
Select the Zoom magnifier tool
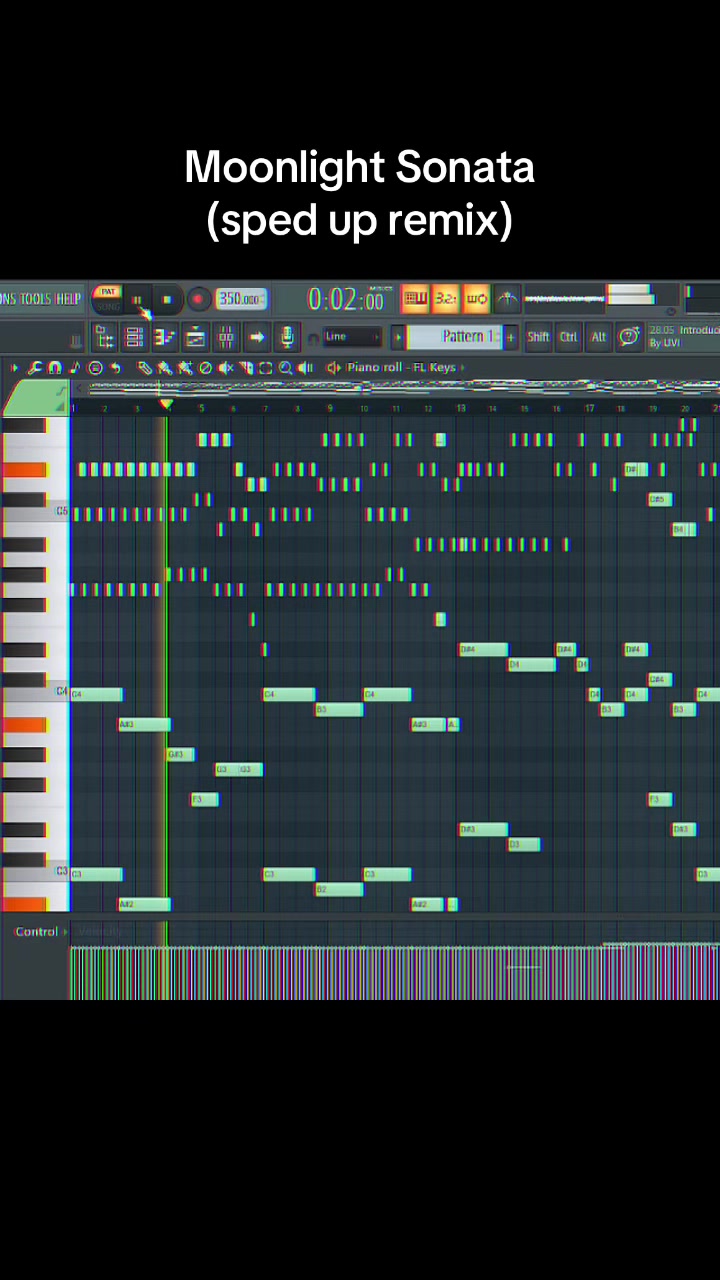click(x=286, y=368)
